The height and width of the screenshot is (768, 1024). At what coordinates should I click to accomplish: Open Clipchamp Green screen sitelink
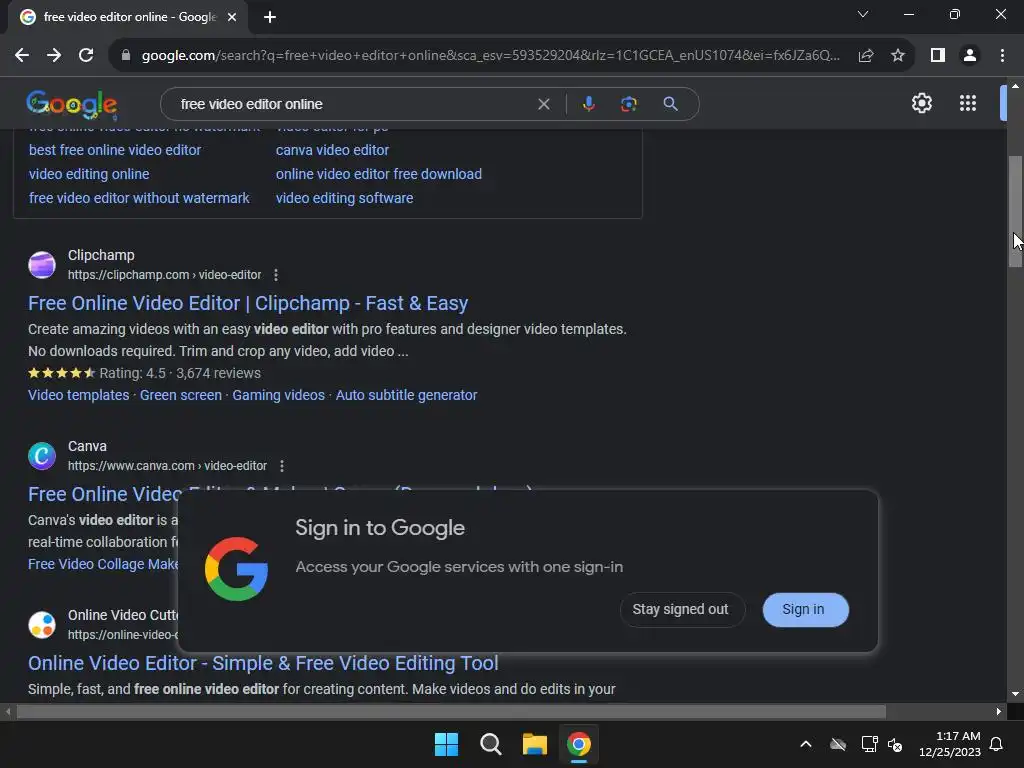coord(181,396)
